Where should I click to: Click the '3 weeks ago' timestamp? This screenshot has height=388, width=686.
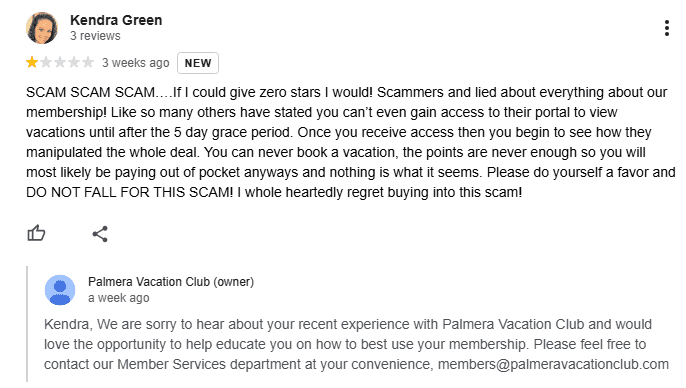(136, 63)
